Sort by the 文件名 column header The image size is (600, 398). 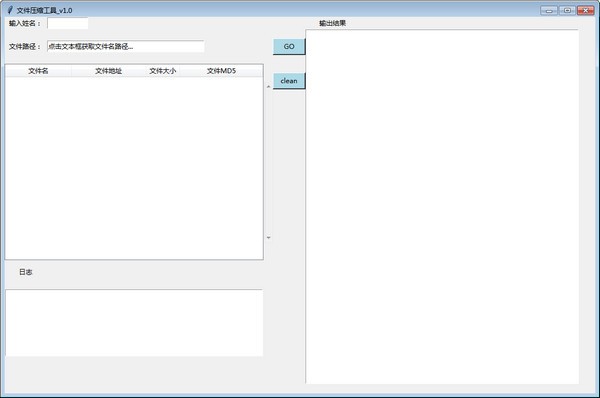click(x=38, y=71)
